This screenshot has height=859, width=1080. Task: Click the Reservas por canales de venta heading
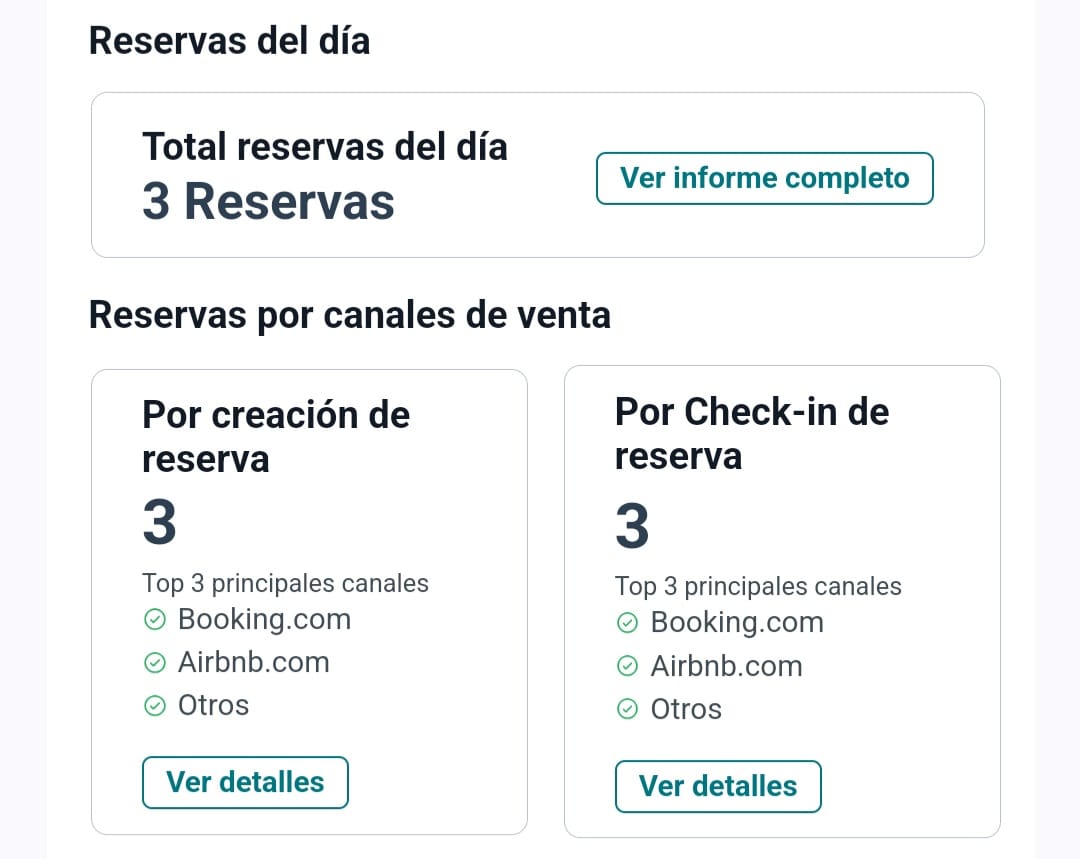(350, 316)
